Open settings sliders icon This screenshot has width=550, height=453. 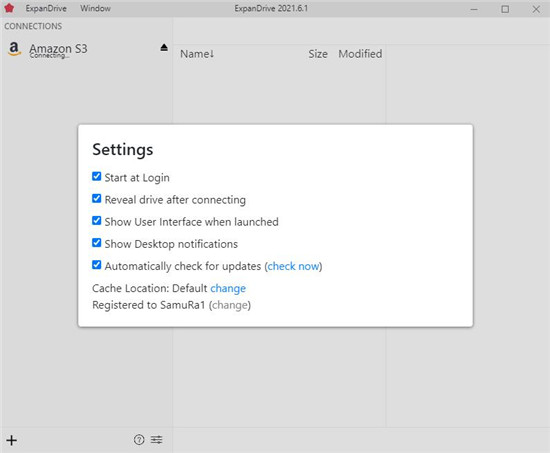(156, 440)
